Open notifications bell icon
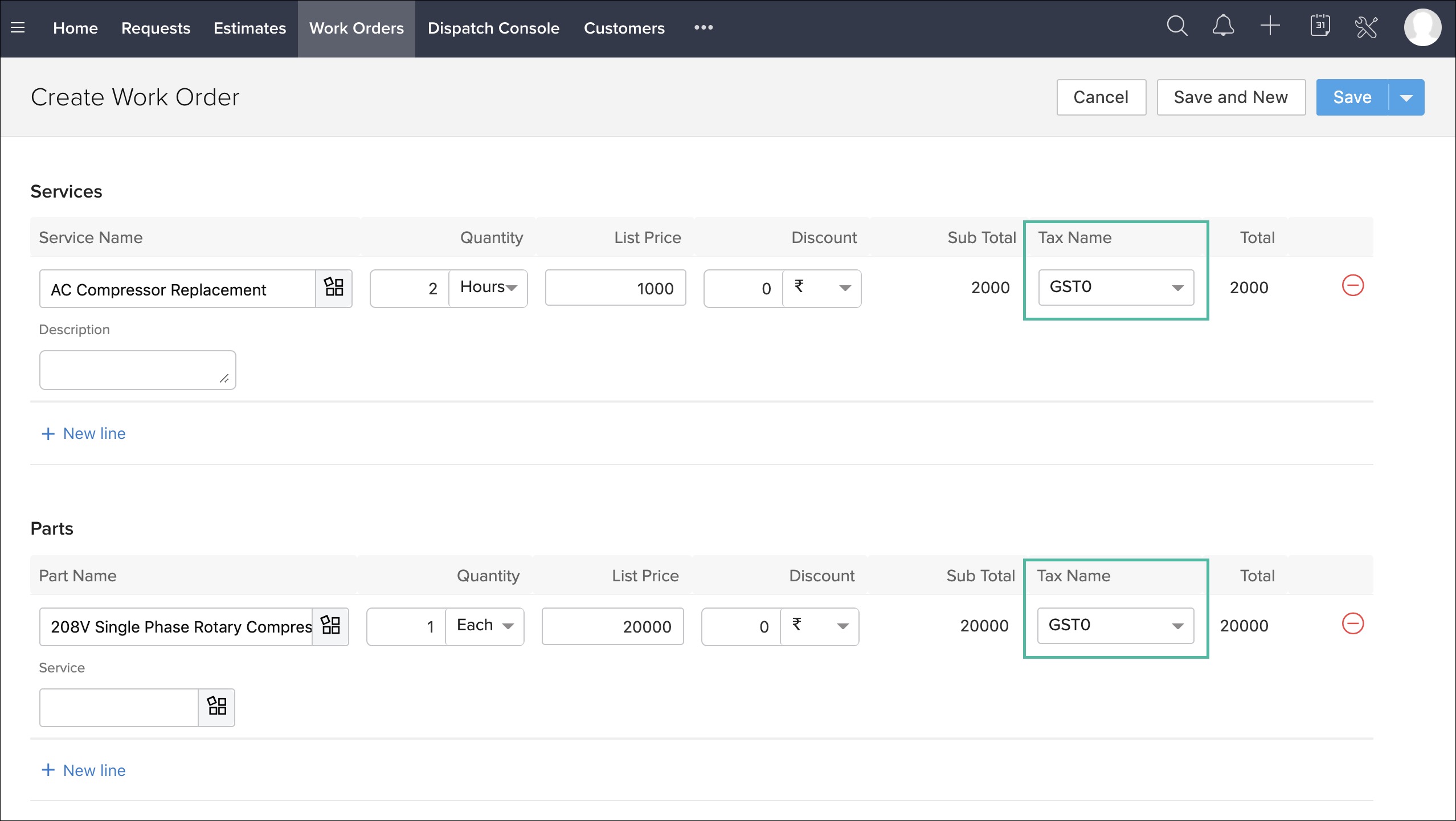 coord(1223,26)
